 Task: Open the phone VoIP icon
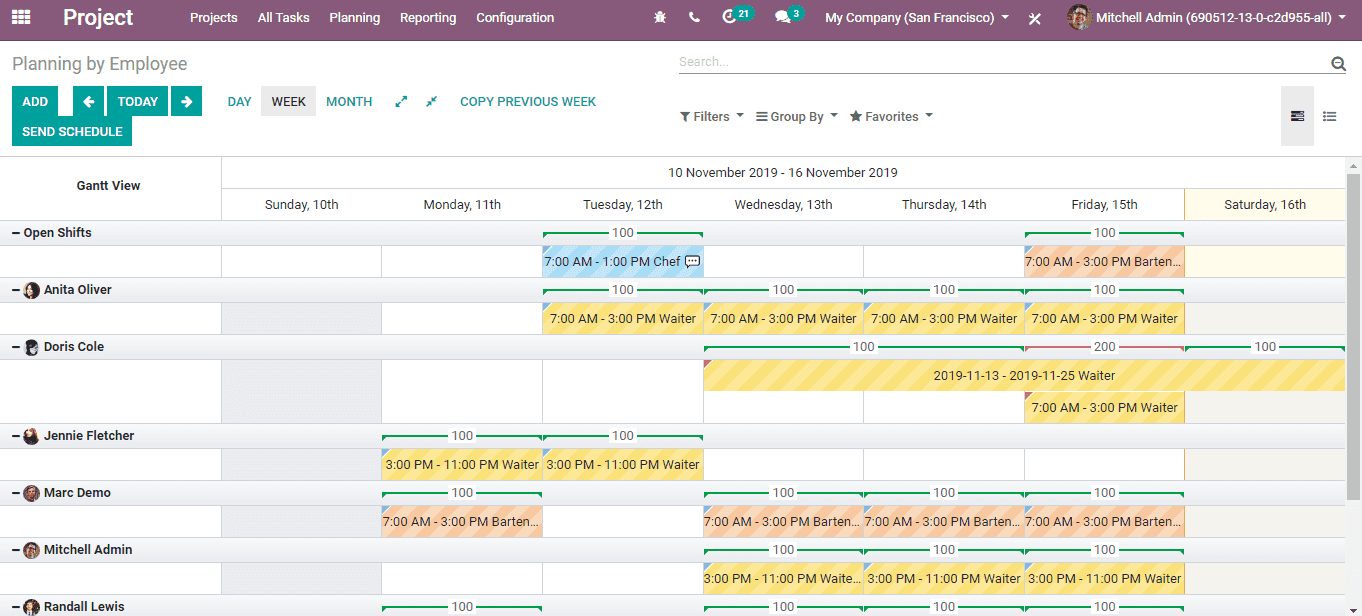pos(694,18)
